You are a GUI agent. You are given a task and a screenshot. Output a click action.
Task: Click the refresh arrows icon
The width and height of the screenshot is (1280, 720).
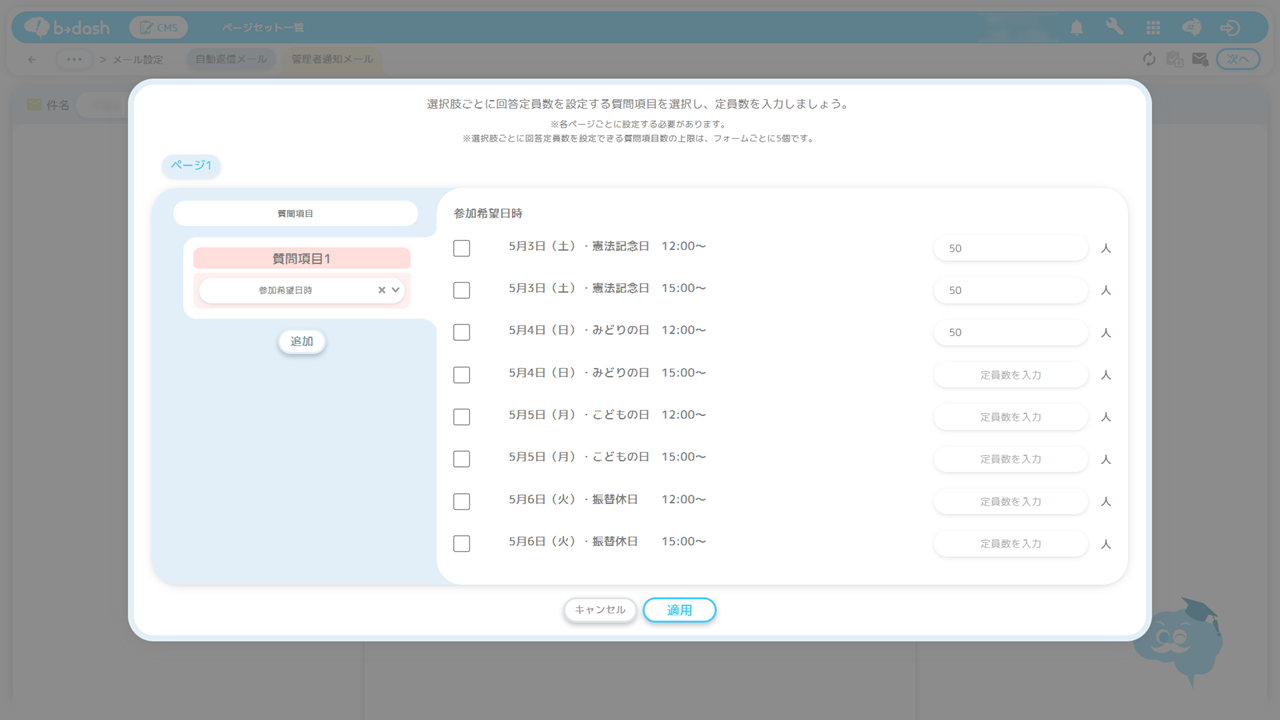(1149, 60)
